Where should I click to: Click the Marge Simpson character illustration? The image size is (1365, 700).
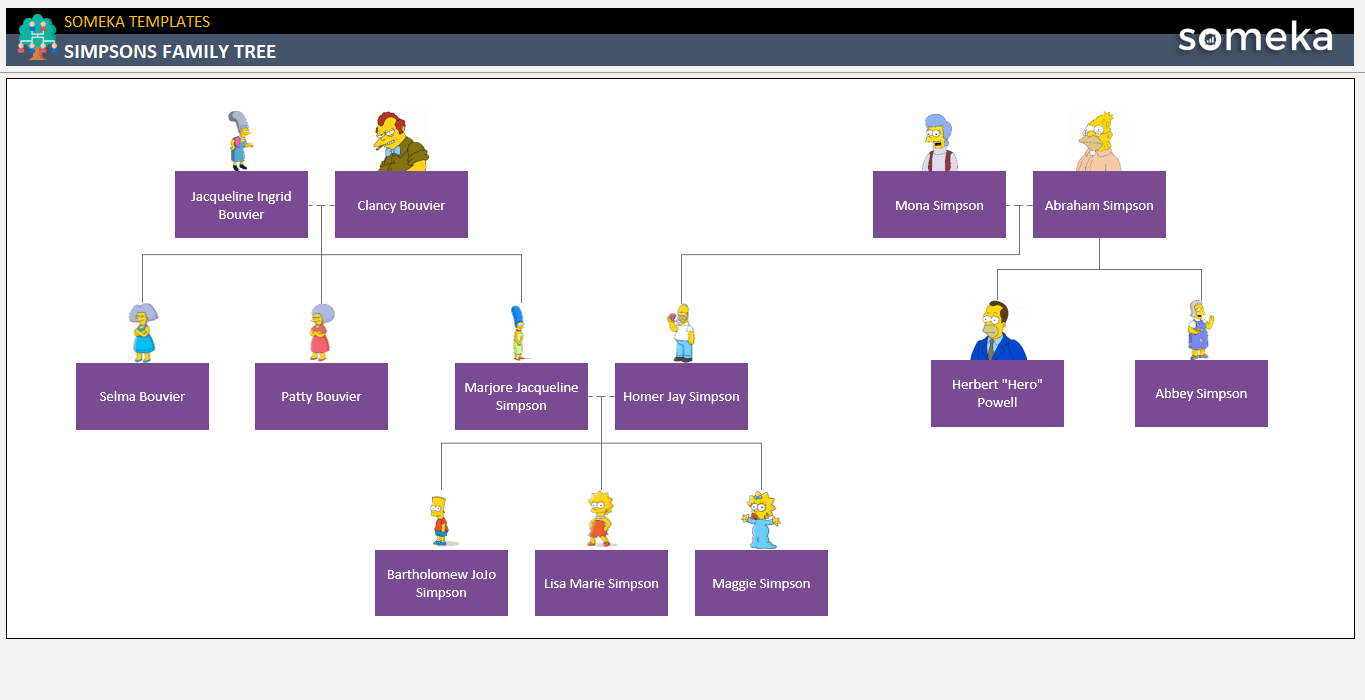click(x=516, y=330)
